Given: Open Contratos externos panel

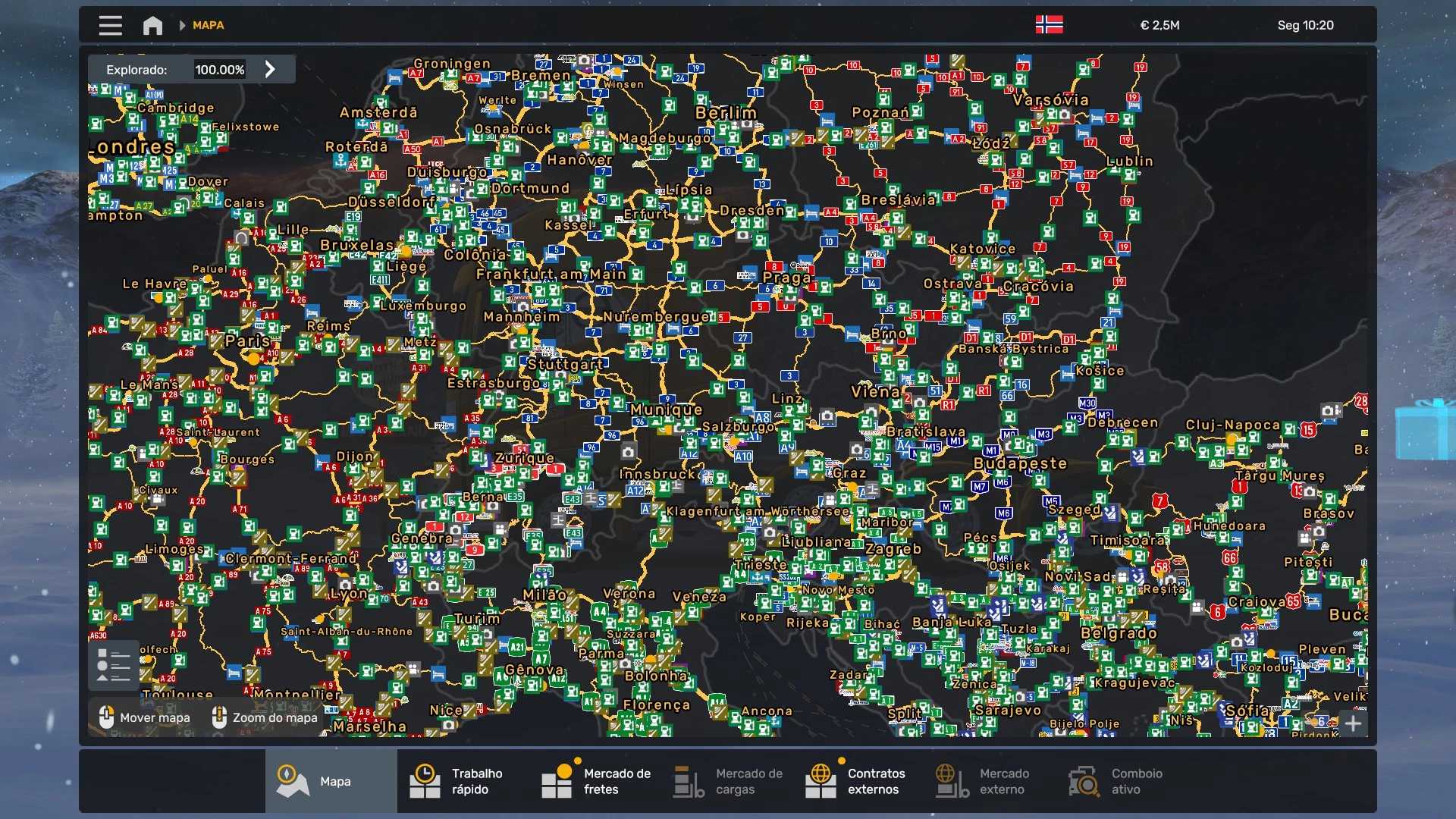Looking at the screenshot, I should [x=857, y=781].
